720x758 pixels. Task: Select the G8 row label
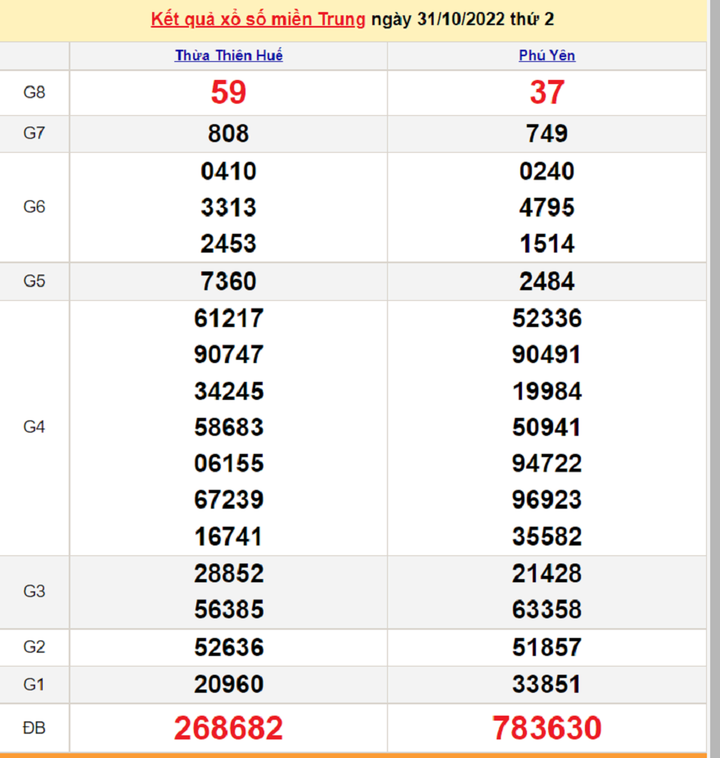coord(34,93)
